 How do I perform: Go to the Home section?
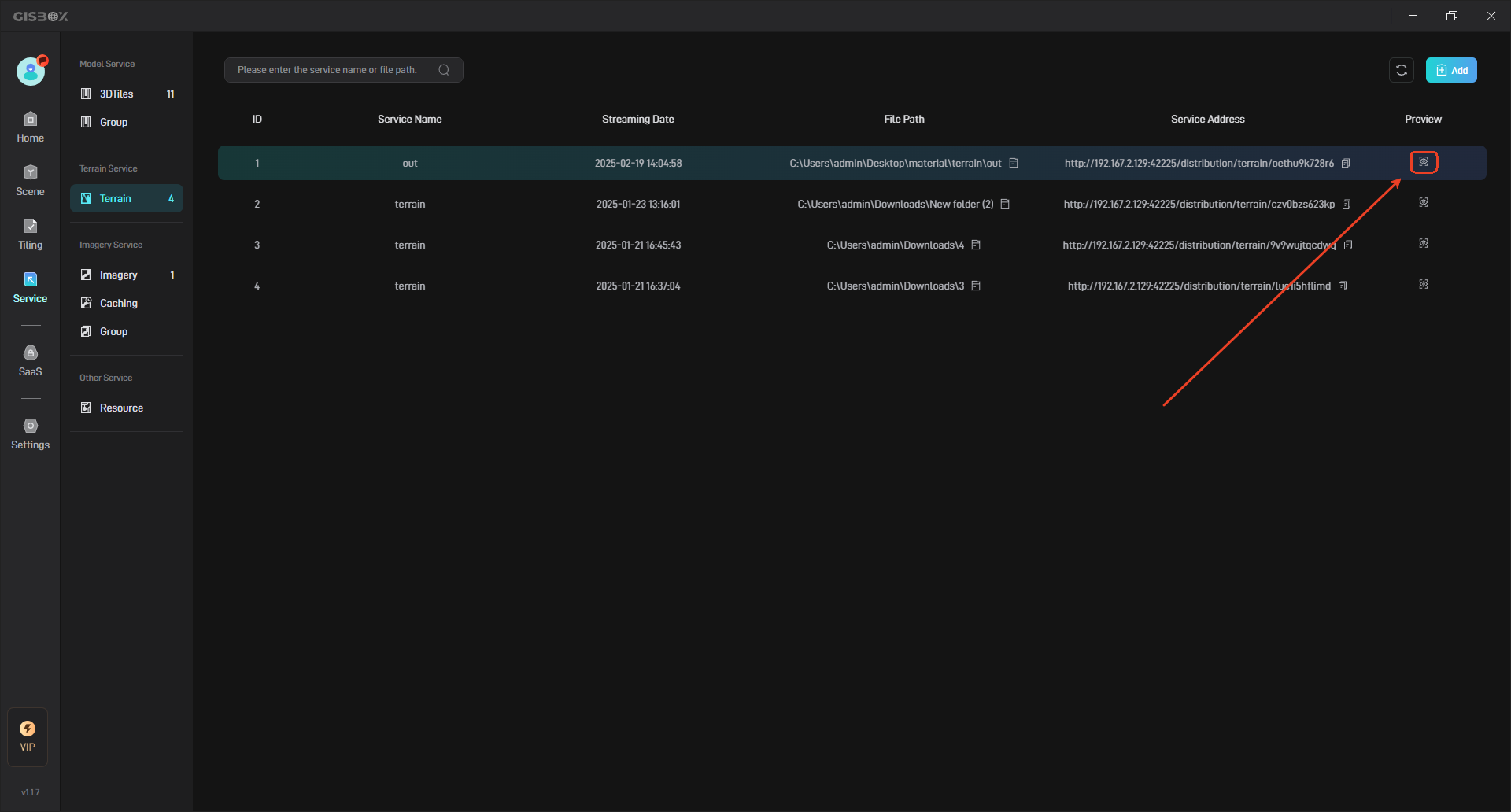pyautogui.click(x=31, y=127)
